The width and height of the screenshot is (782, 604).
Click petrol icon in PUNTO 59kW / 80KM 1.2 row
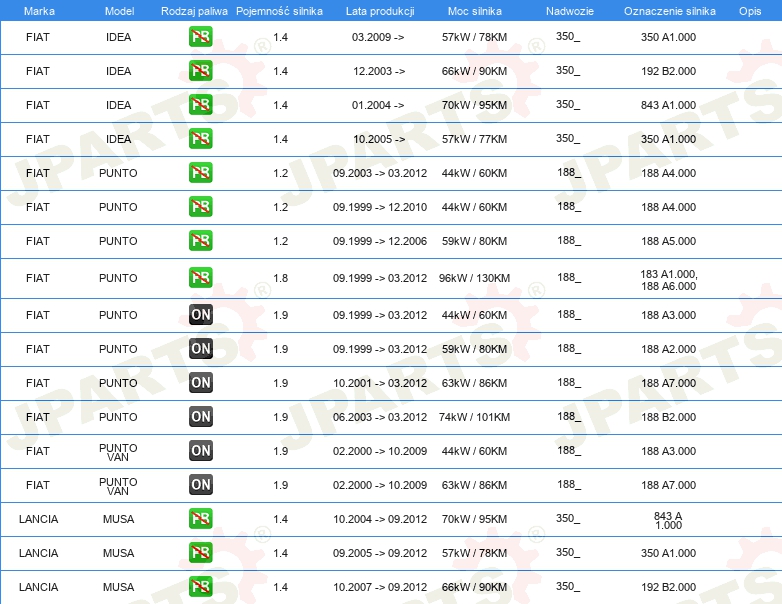[200, 240]
